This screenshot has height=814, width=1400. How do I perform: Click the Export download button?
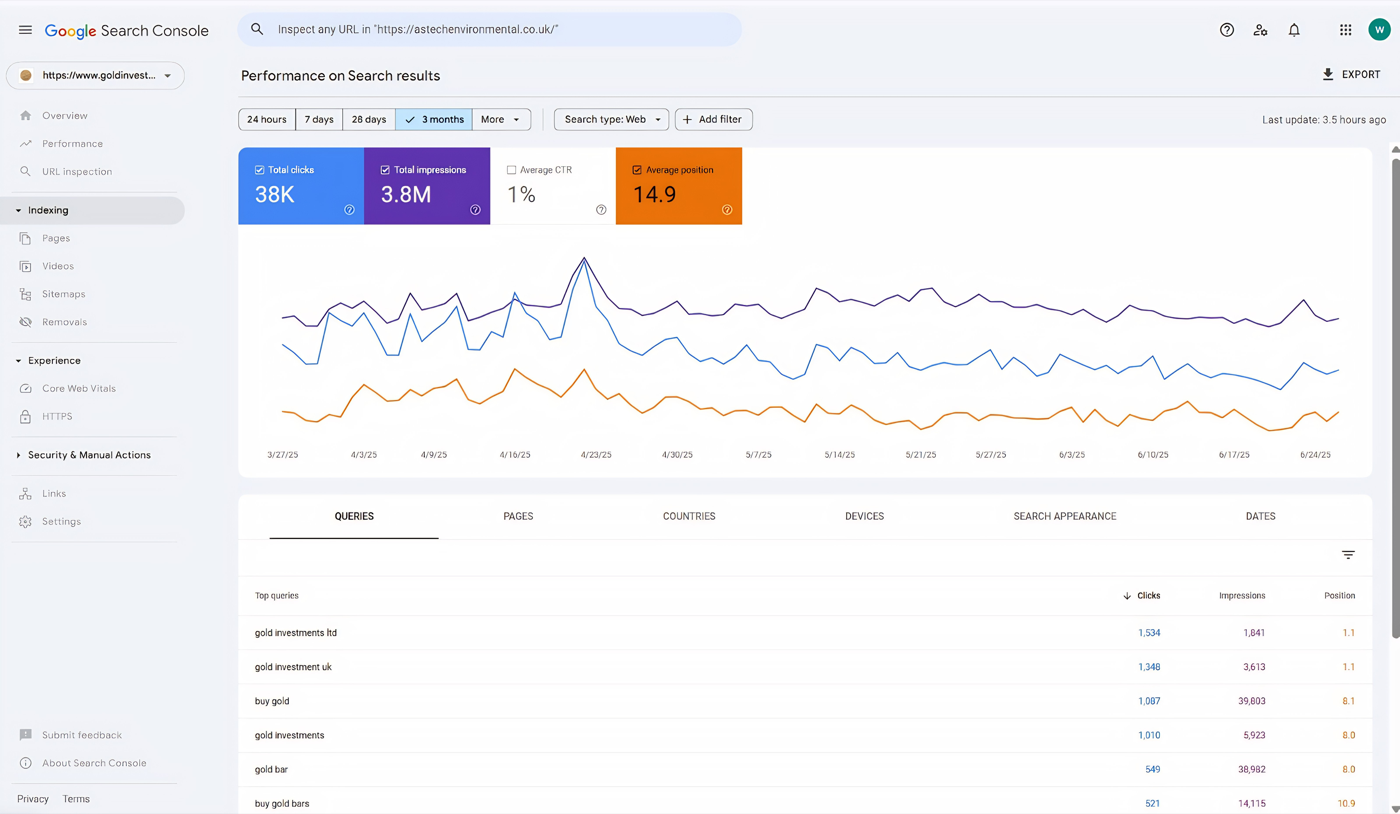[1351, 75]
